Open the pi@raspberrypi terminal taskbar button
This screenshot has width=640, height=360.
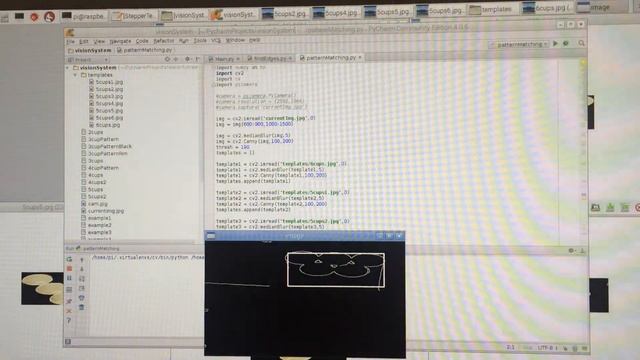(83, 16)
